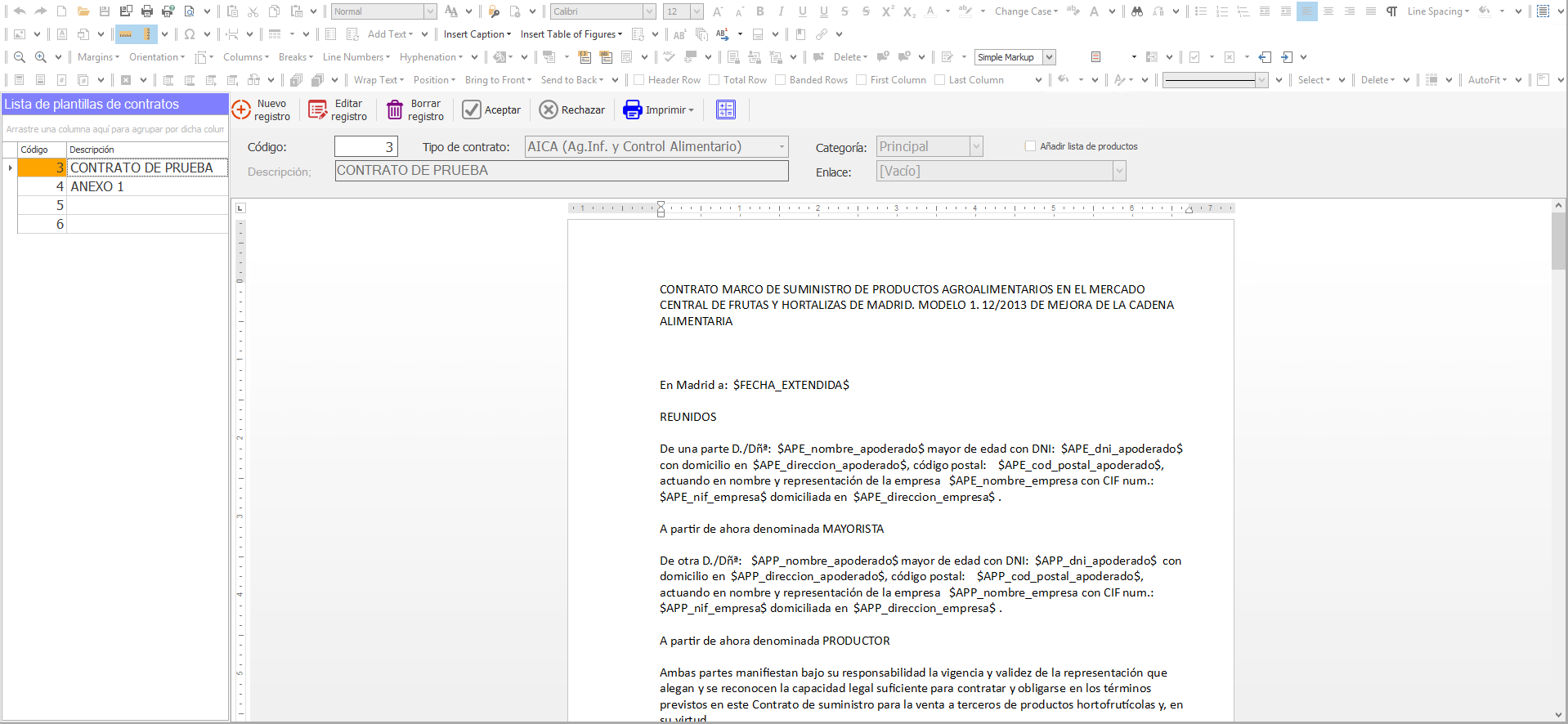Screen dimensions: 1568x724
Task: Enable the Añadir lista de productos checkbox
Action: [1030, 146]
